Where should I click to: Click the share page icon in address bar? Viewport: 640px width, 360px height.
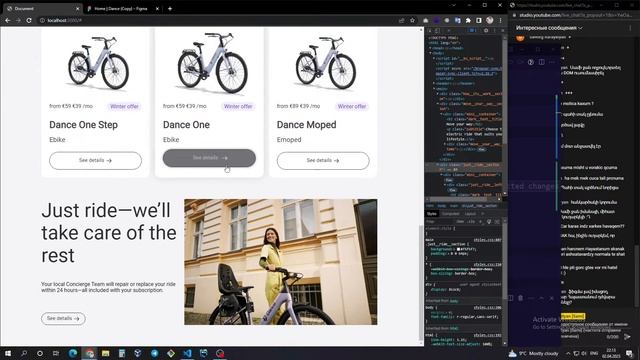402,20
